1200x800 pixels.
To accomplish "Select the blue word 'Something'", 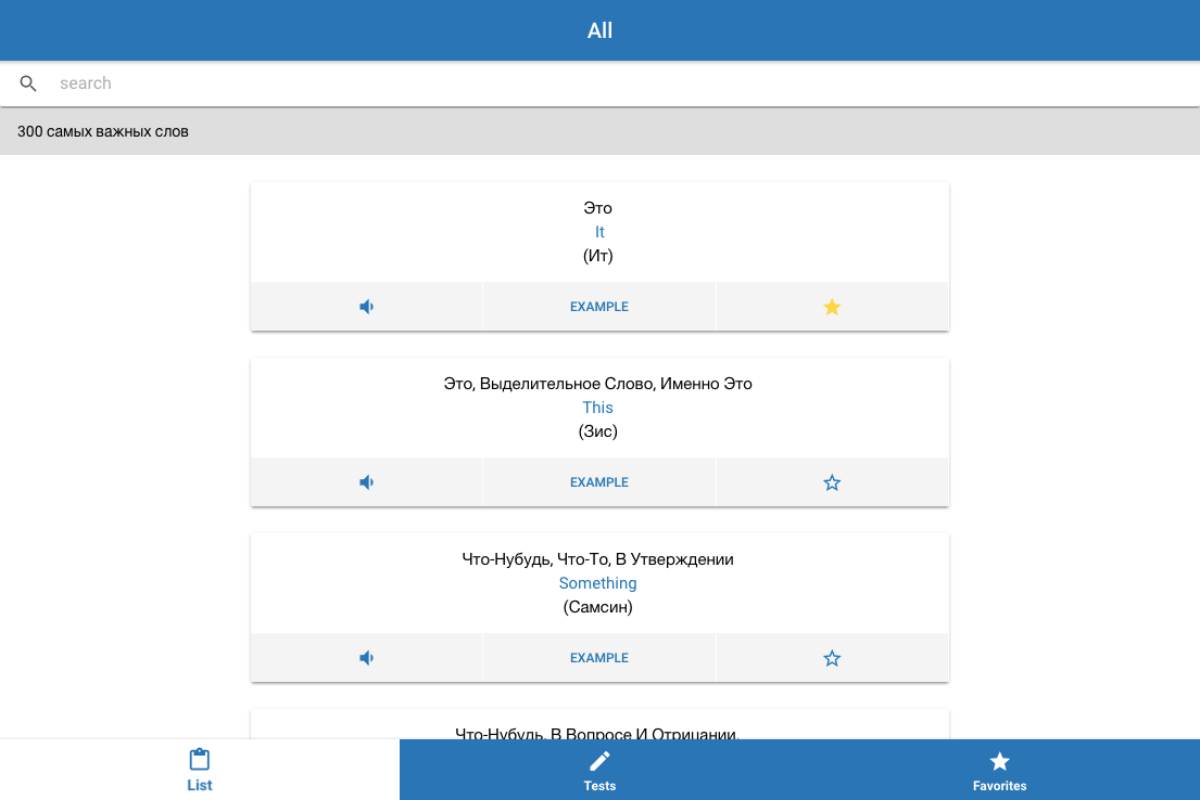I will (598, 583).
